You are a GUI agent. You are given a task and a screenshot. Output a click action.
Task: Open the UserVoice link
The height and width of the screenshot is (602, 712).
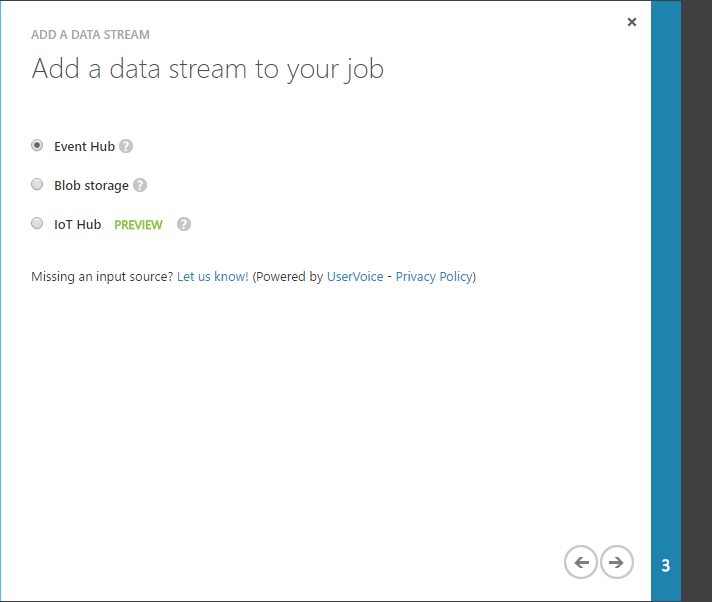tap(355, 276)
